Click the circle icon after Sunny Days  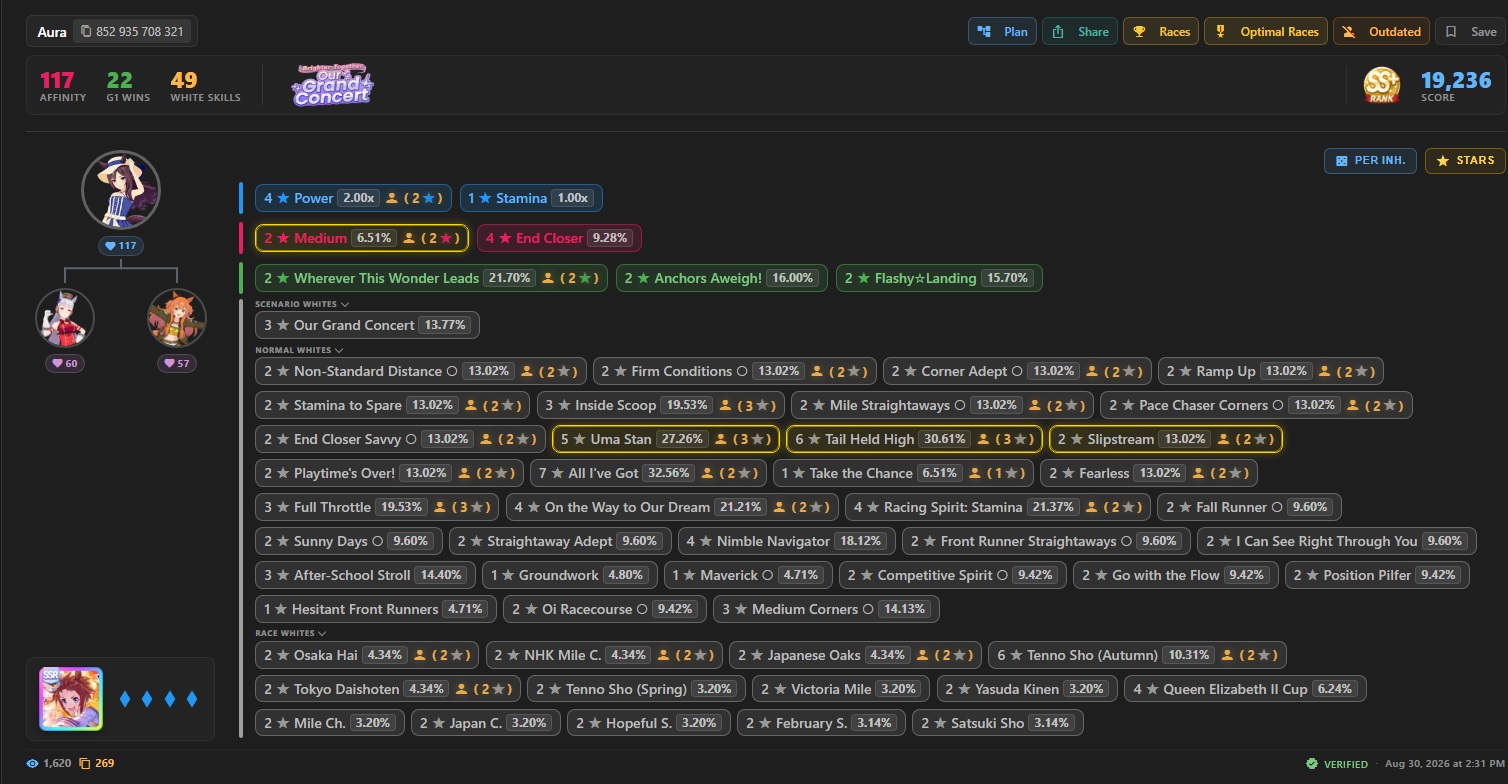[377, 541]
